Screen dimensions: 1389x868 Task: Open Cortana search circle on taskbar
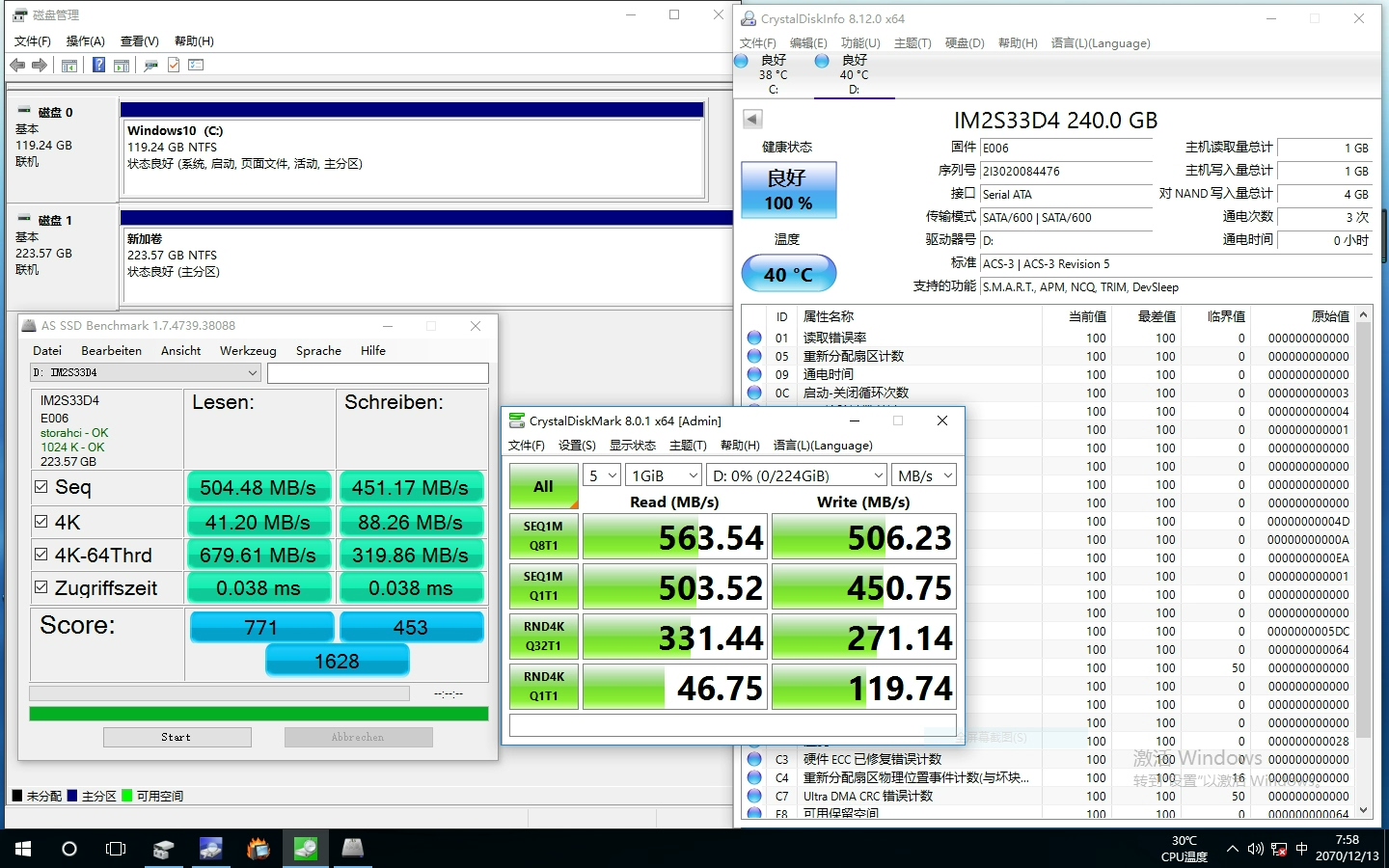[x=69, y=849]
